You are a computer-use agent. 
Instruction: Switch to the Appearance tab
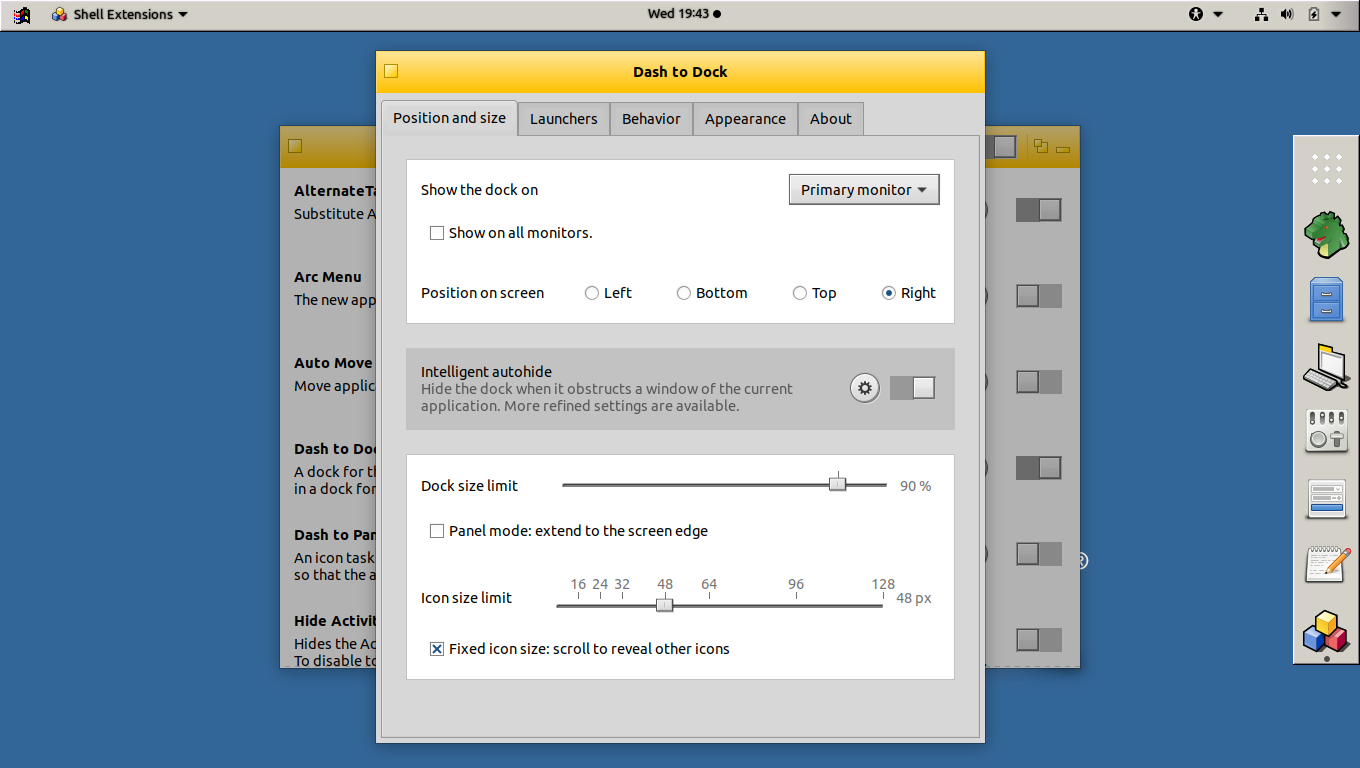[745, 118]
